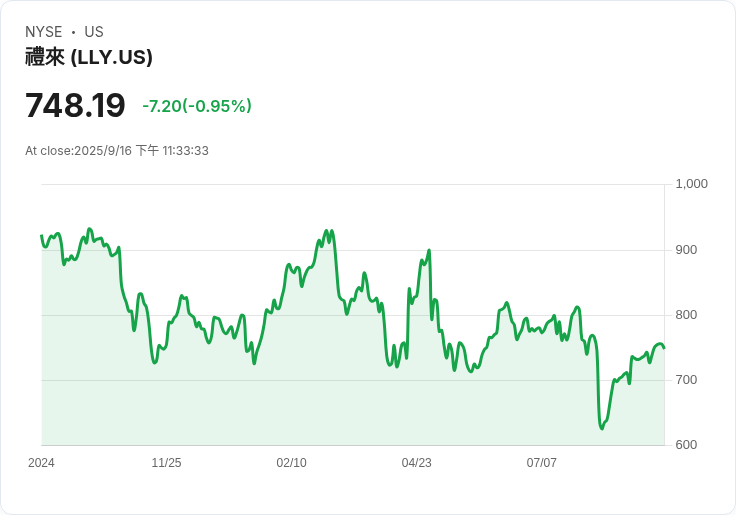The height and width of the screenshot is (515, 736).
Task: Select the 2024 x-axis date label
Action: click(x=41, y=463)
